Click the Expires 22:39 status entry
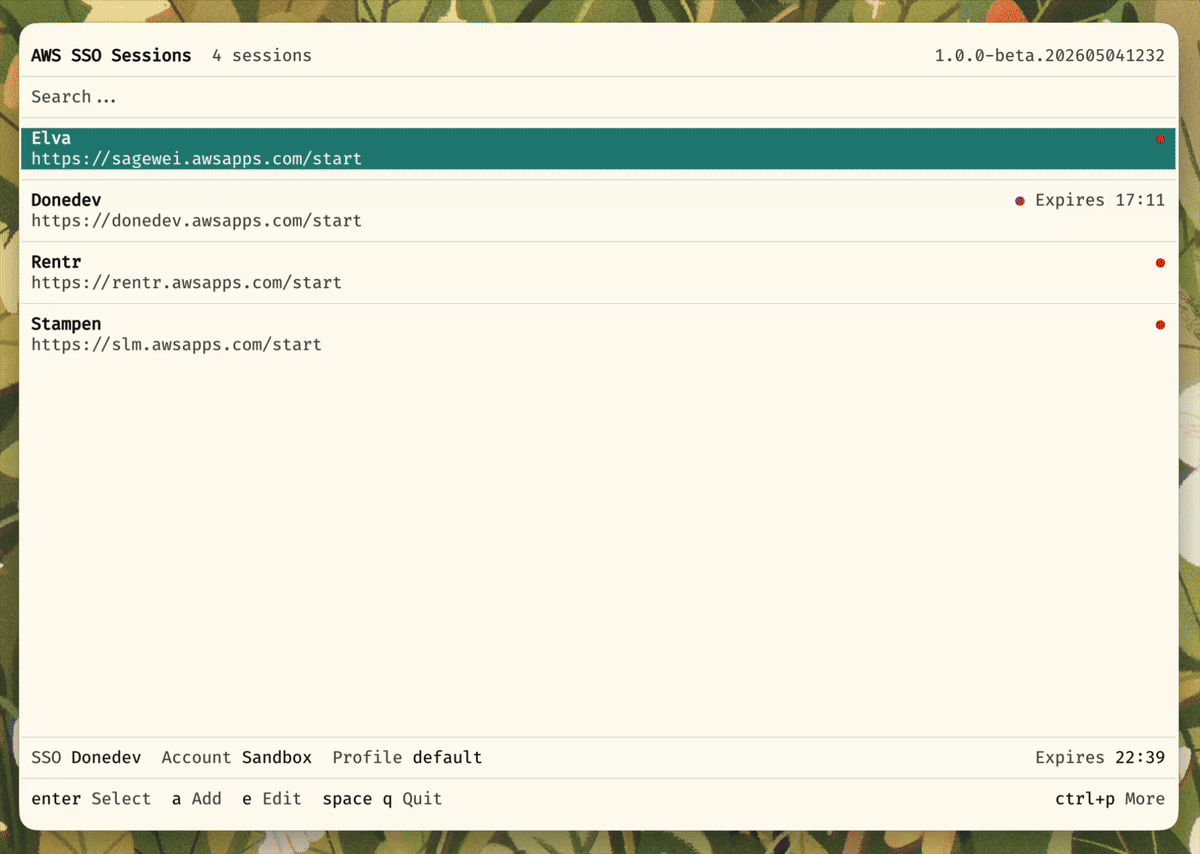The image size is (1200, 854). click(1100, 758)
